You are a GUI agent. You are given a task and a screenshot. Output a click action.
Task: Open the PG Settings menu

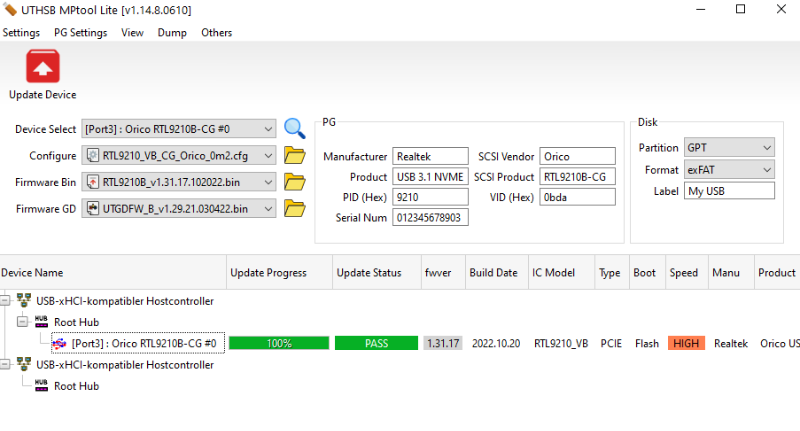pyautogui.click(x=80, y=32)
